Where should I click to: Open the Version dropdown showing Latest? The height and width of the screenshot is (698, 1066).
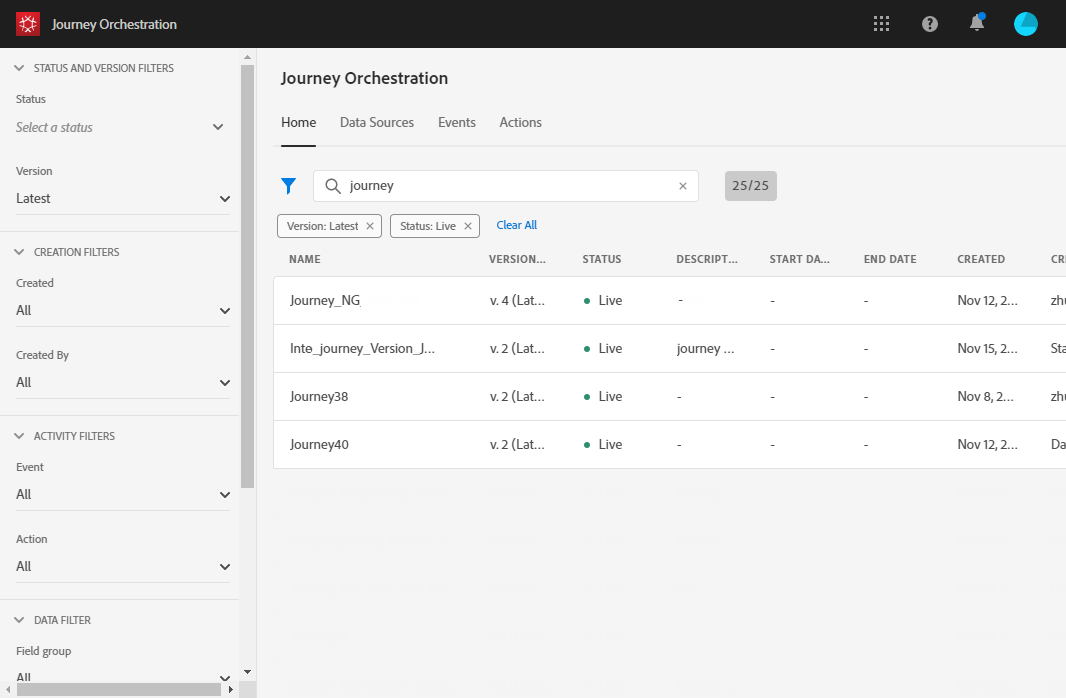pos(120,198)
